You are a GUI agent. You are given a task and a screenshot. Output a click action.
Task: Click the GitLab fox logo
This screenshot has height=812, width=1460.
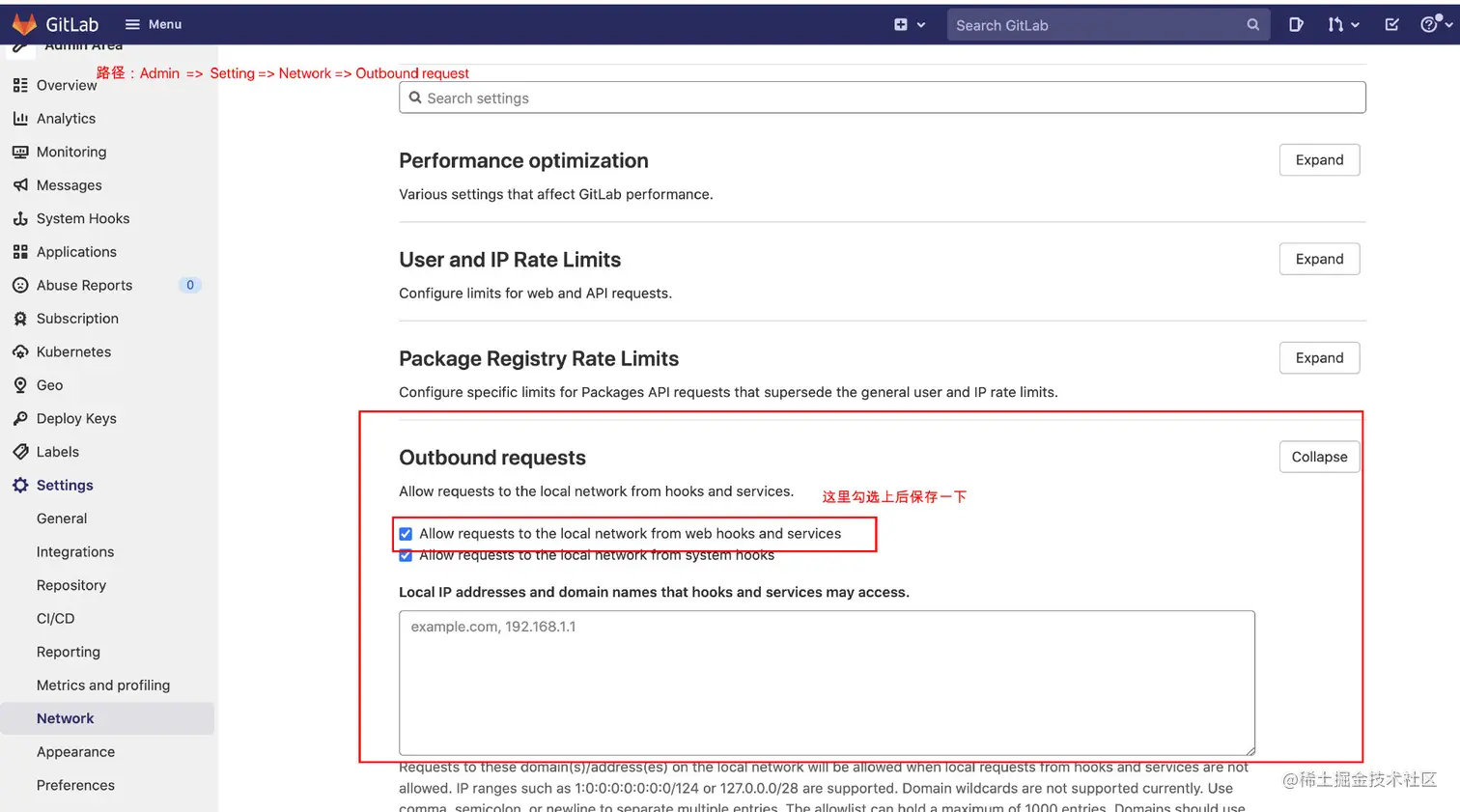click(24, 24)
